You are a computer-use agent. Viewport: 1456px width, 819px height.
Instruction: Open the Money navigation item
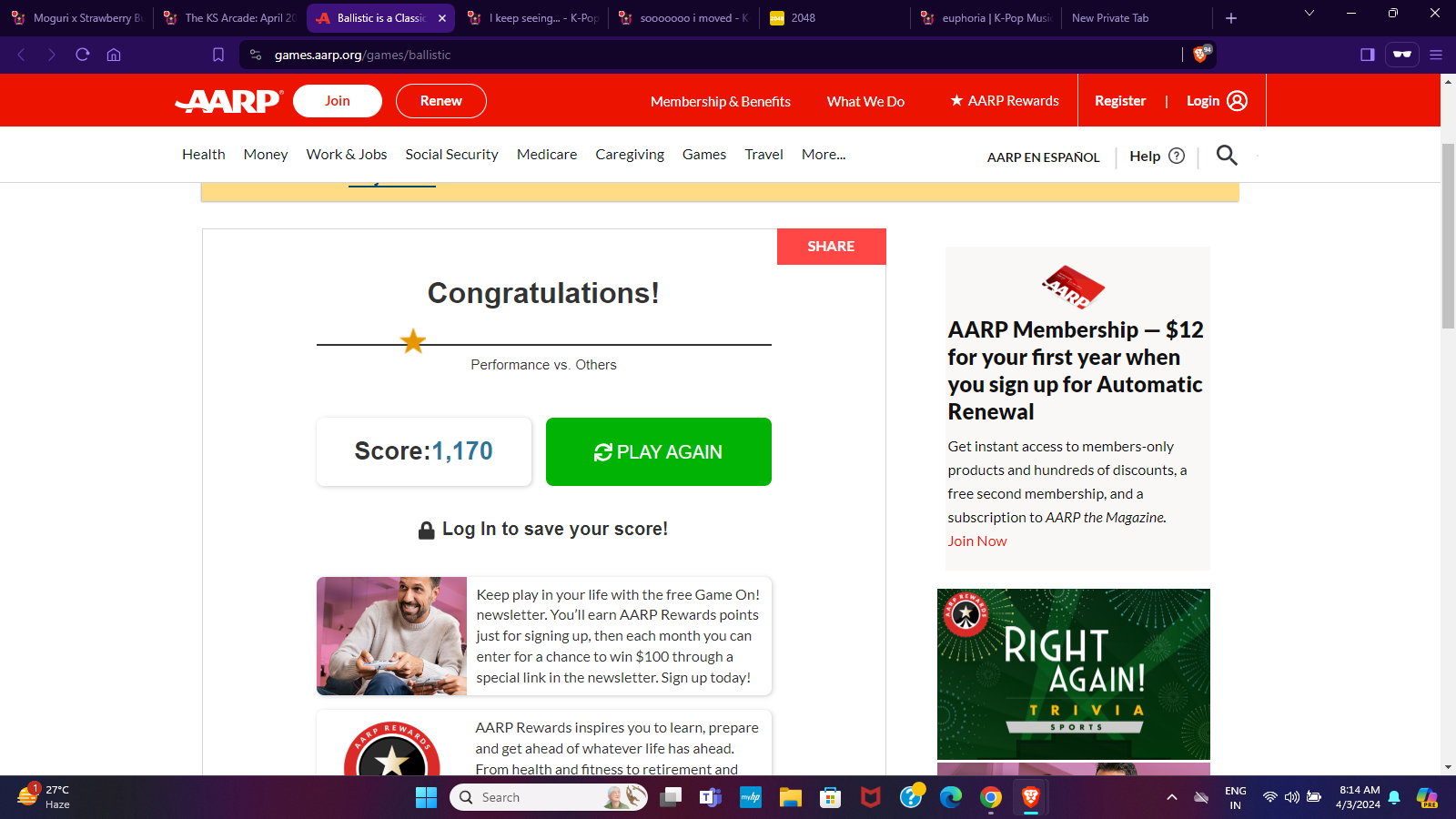[x=266, y=155]
